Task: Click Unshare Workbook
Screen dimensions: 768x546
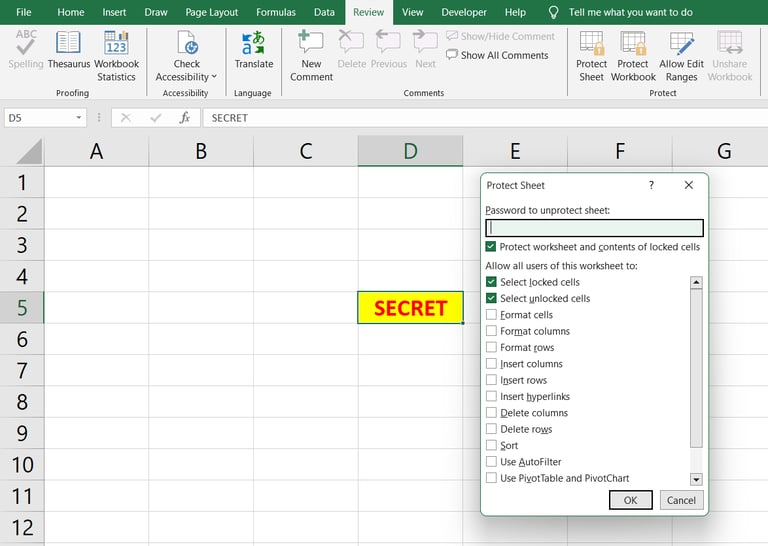Action: tap(730, 55)
